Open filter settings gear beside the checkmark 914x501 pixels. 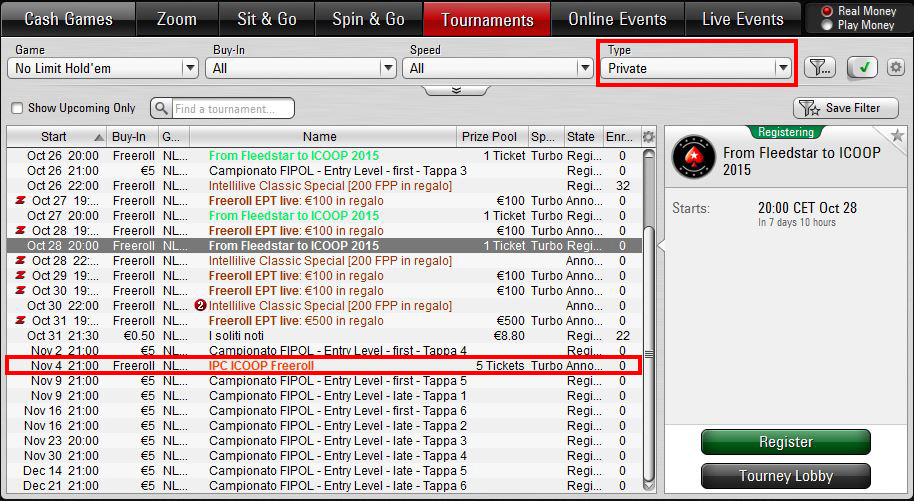pyautogui.click(x=895, y=68)
